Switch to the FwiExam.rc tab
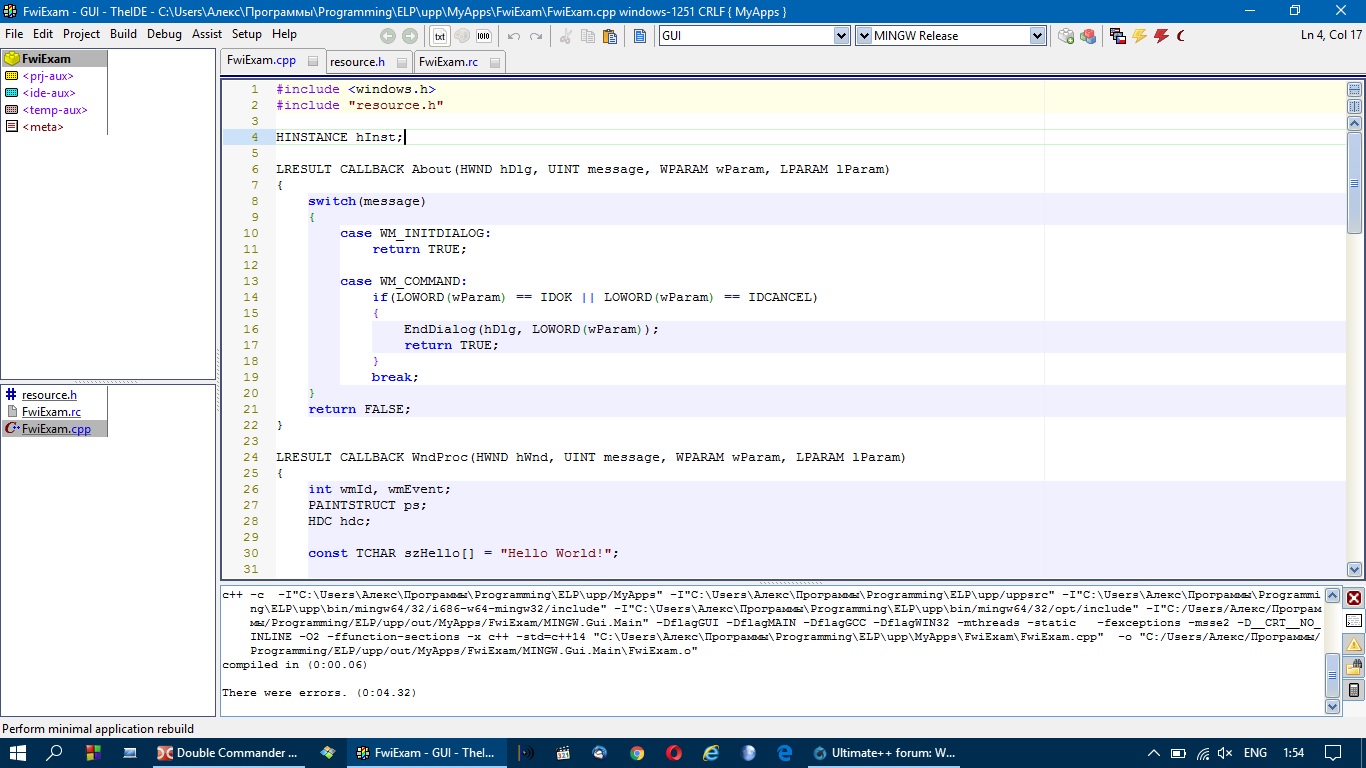 (448, 62)
